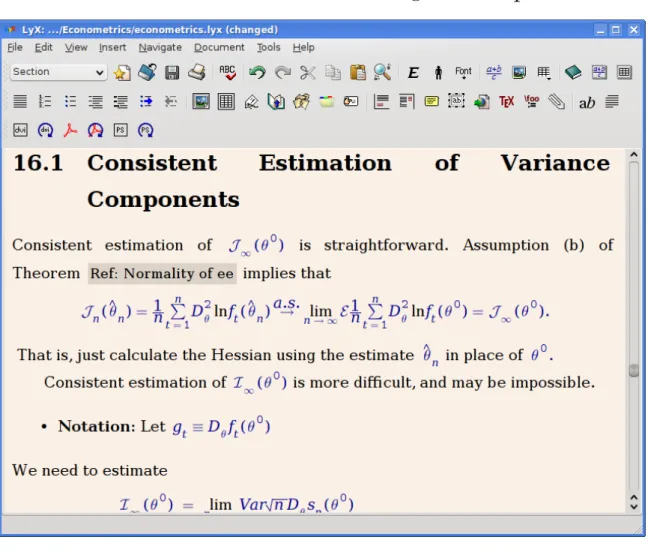Click the 'Ref: Normality of ee' cross-reference inset
648x552 pixels.
point(162,274)
